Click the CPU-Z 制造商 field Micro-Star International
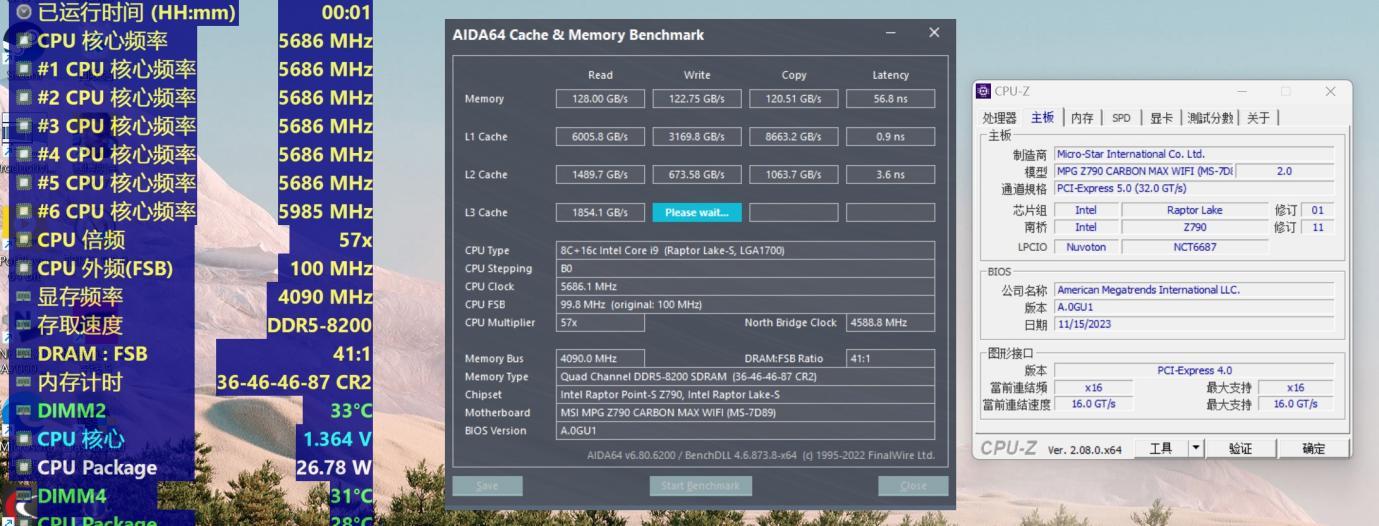 [x=1194, y=154]
